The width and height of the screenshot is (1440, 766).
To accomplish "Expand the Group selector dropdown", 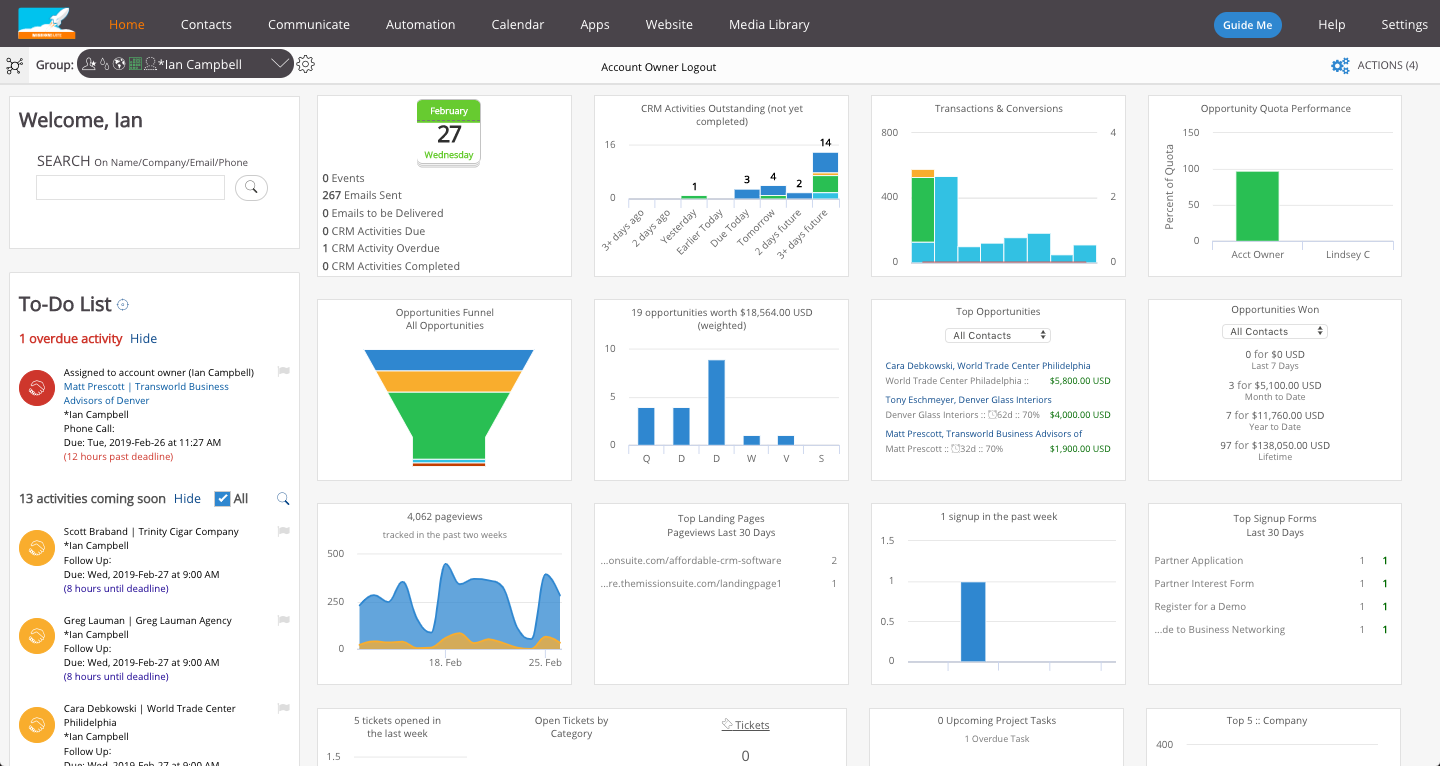I will click(x=281, y=63).
